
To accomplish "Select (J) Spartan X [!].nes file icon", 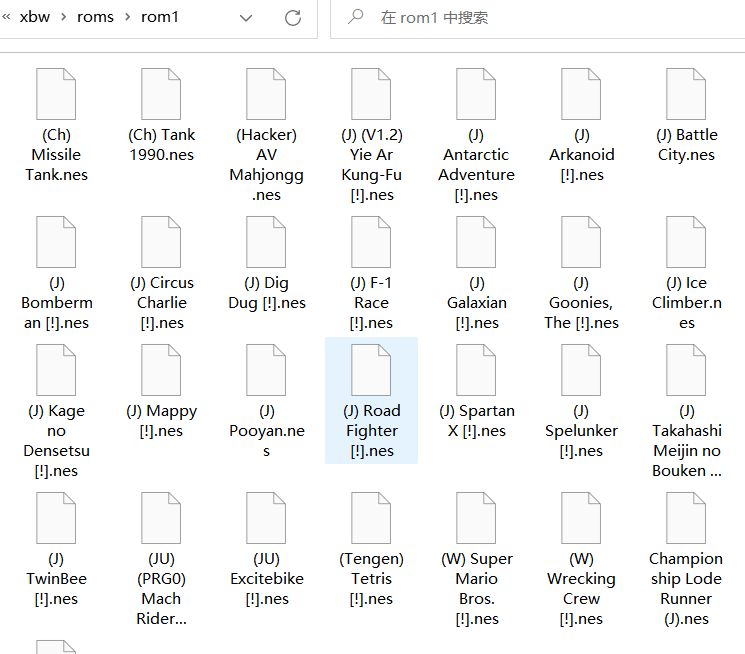I will coord(476,370).
